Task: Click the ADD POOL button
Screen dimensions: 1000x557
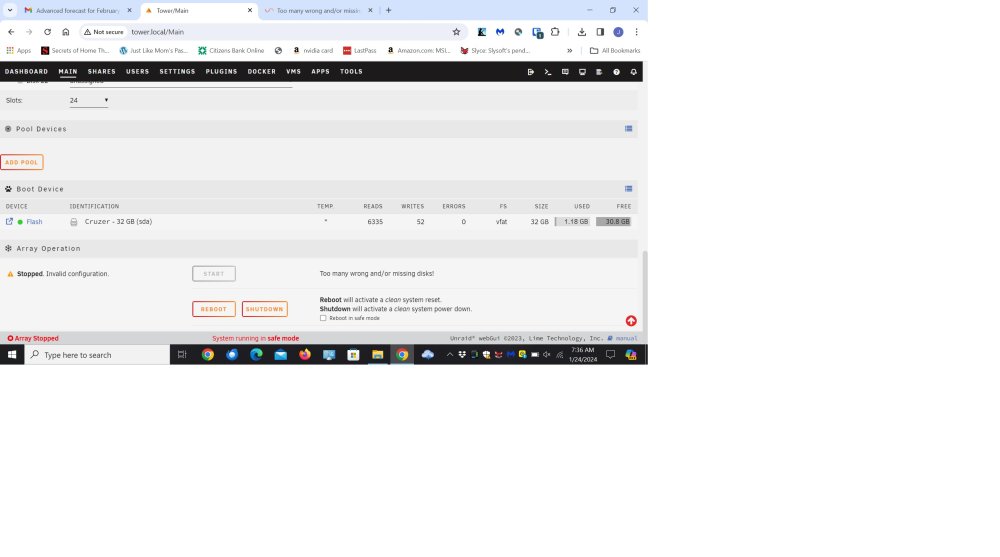Action: (22, 162)
